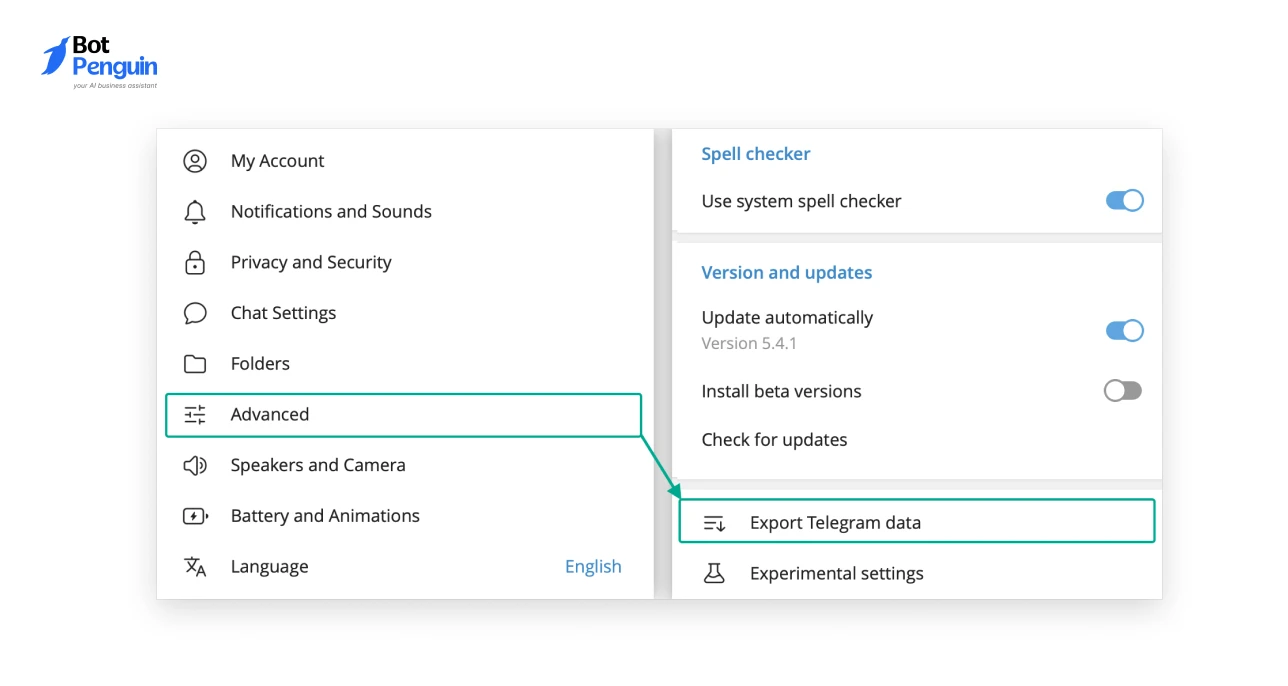1288x686 pixels.
Task: Click the Spell checker section heading
Action: (x=756, y=154)
